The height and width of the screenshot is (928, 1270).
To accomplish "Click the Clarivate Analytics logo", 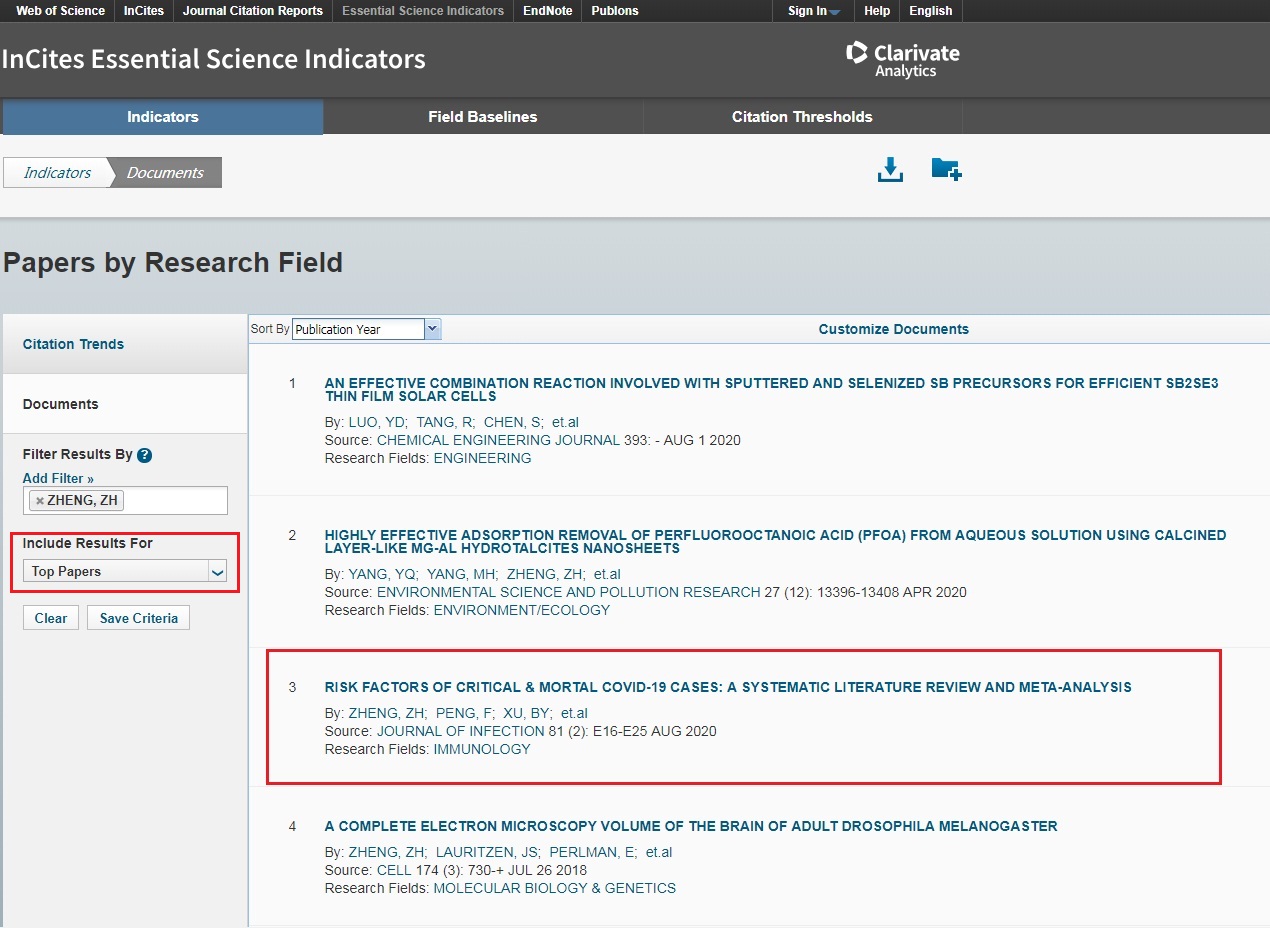I will [x=903, y=59].
